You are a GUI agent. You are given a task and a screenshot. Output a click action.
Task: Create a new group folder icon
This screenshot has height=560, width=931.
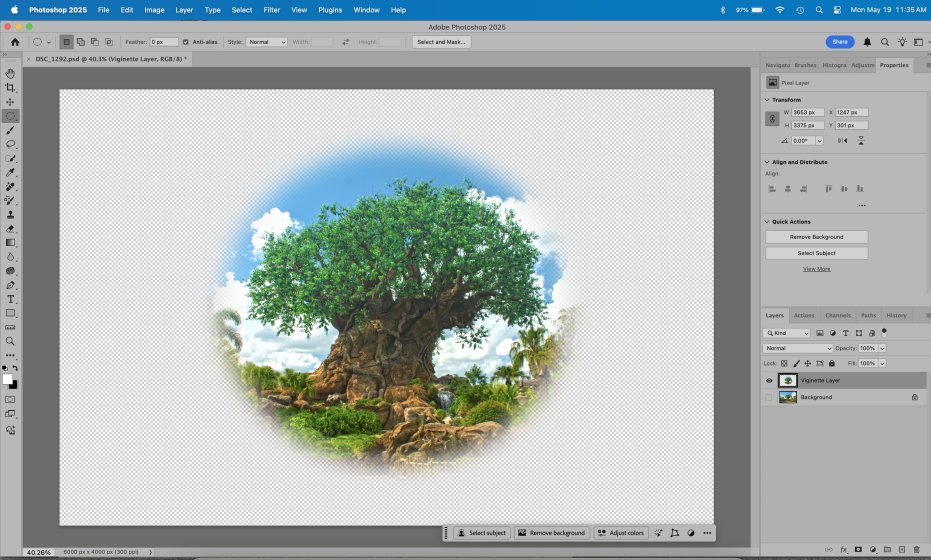887,550
